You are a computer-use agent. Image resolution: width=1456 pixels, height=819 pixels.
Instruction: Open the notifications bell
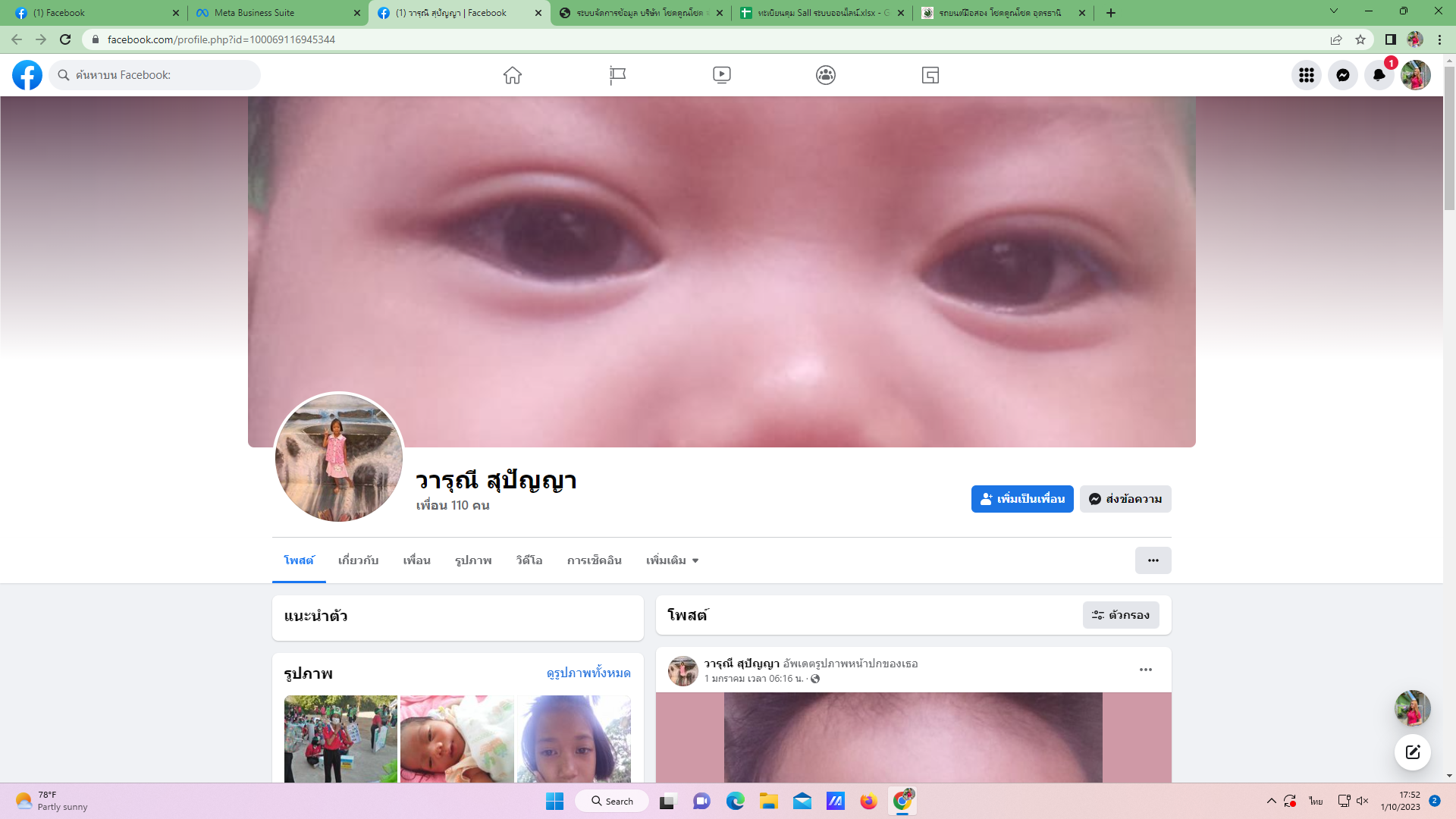(1379, 75)
